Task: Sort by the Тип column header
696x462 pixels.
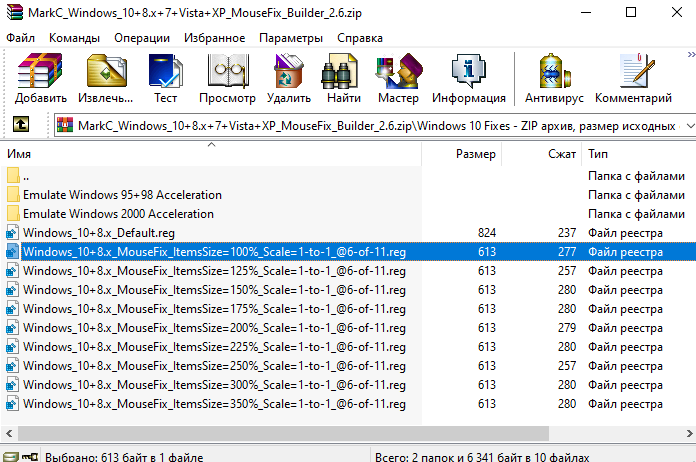Action: tap(639, 154)
